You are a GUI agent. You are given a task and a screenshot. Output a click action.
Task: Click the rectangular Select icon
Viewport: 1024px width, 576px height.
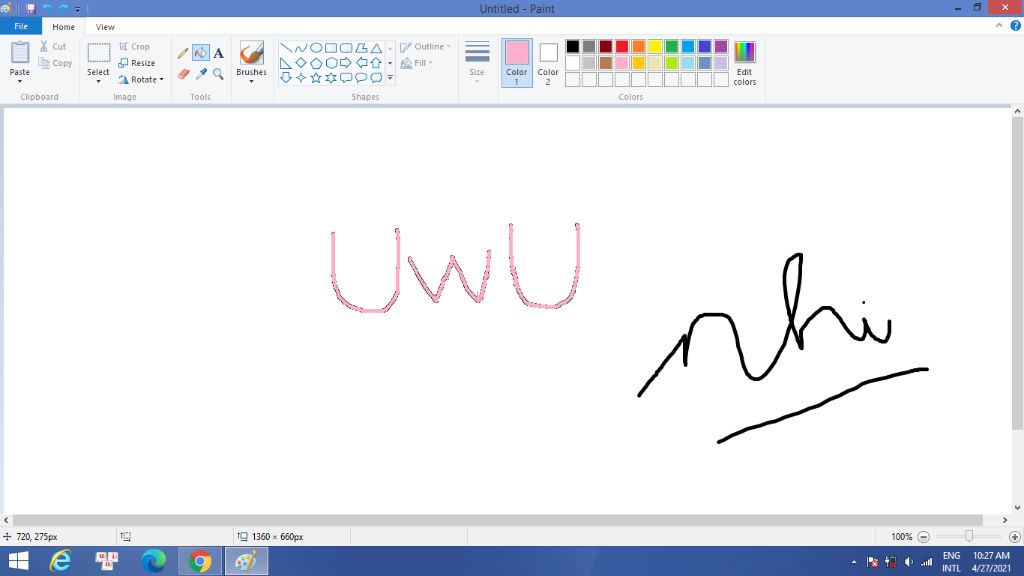(99, 53)
